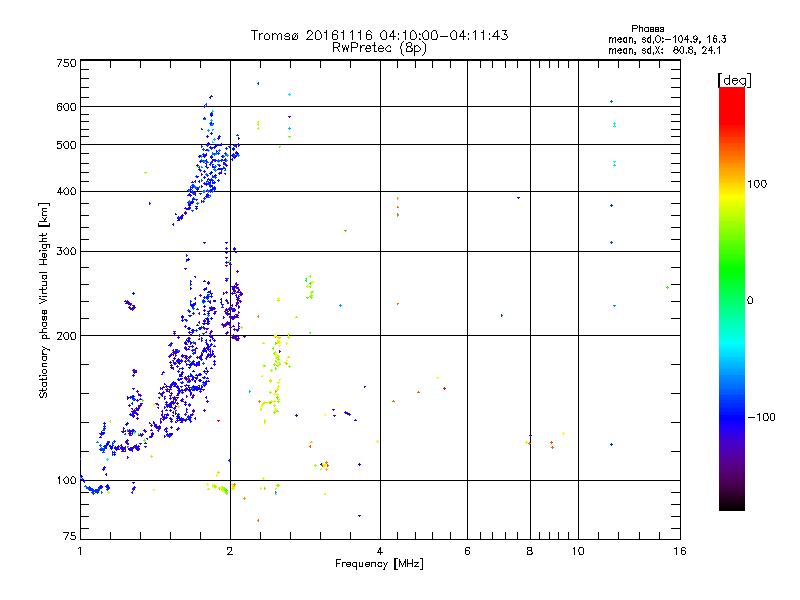Click the plot title 'Tromsø 20161116 04:10:00-04:11:43'
Viewport: 800px width, 600px height.
click(x=379, y=35)
